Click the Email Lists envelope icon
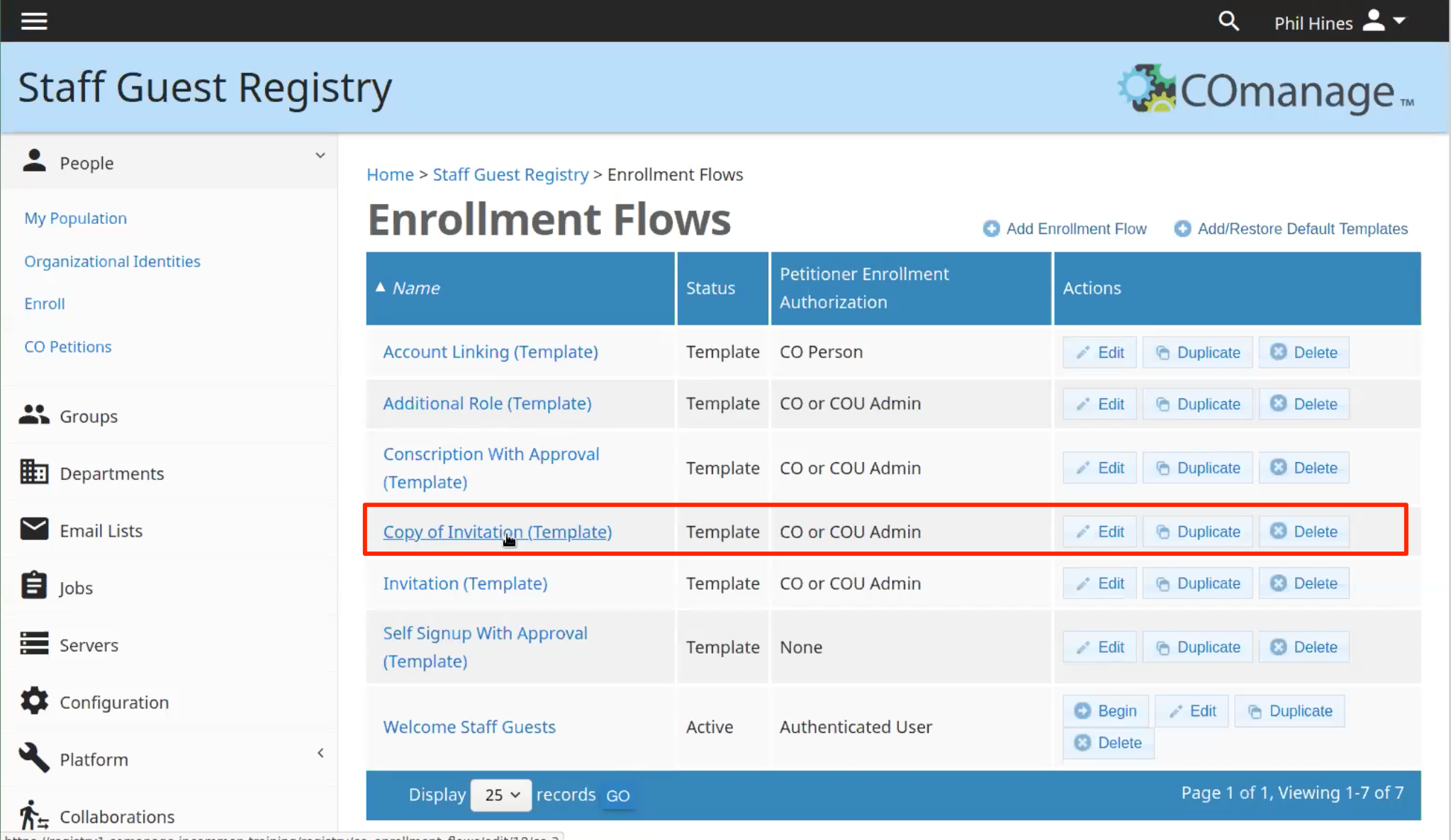 click(x=34, y=529)
